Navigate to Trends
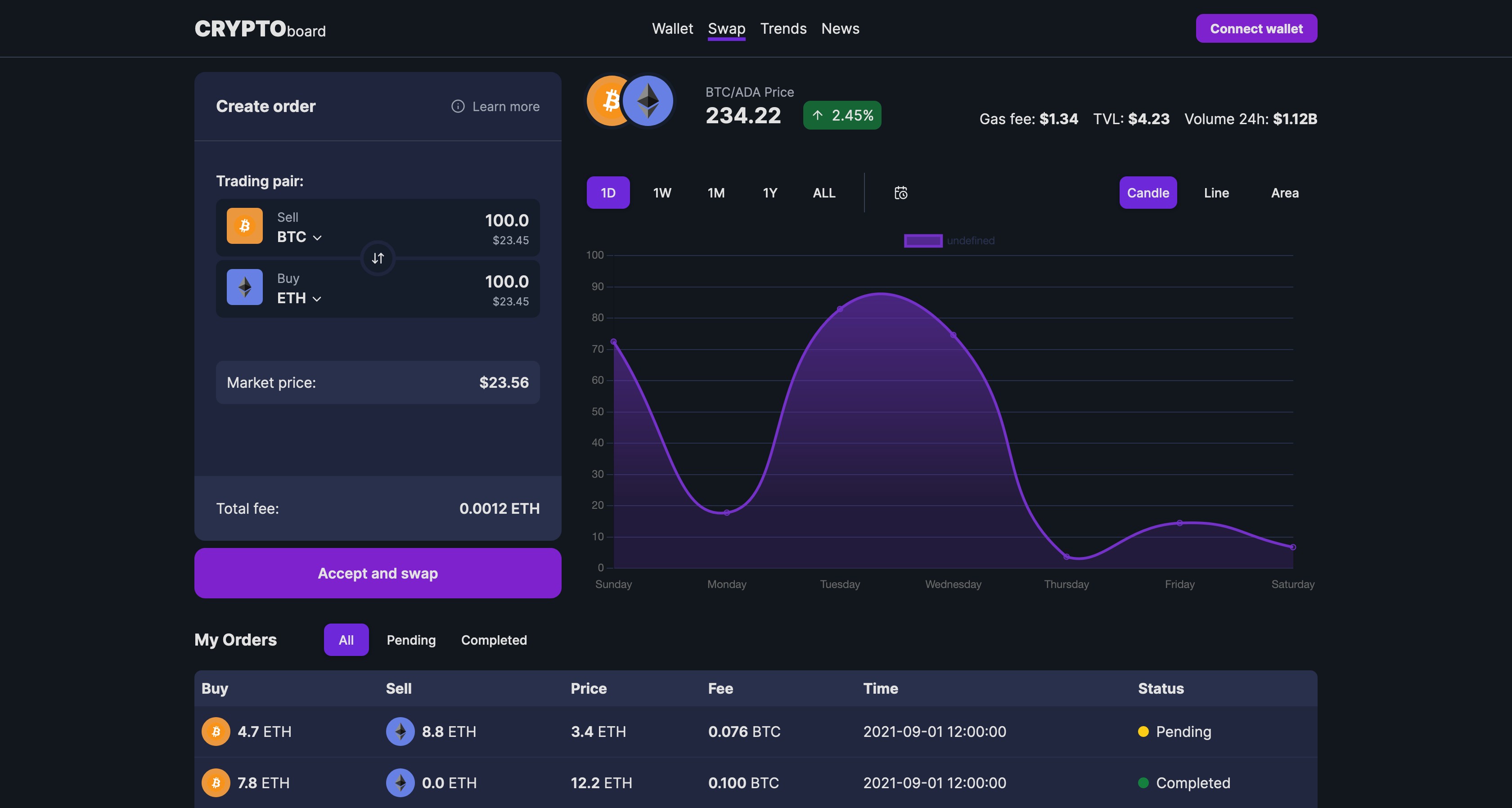 click(x=783, y=29)
